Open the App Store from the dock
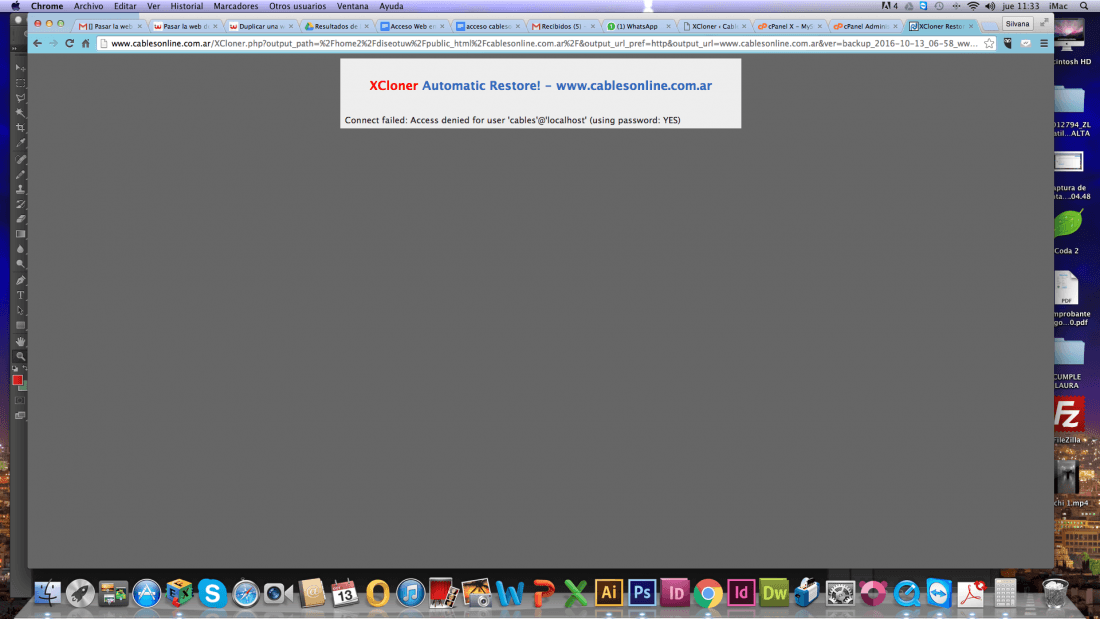1100x619 pixels. (146, 593)
